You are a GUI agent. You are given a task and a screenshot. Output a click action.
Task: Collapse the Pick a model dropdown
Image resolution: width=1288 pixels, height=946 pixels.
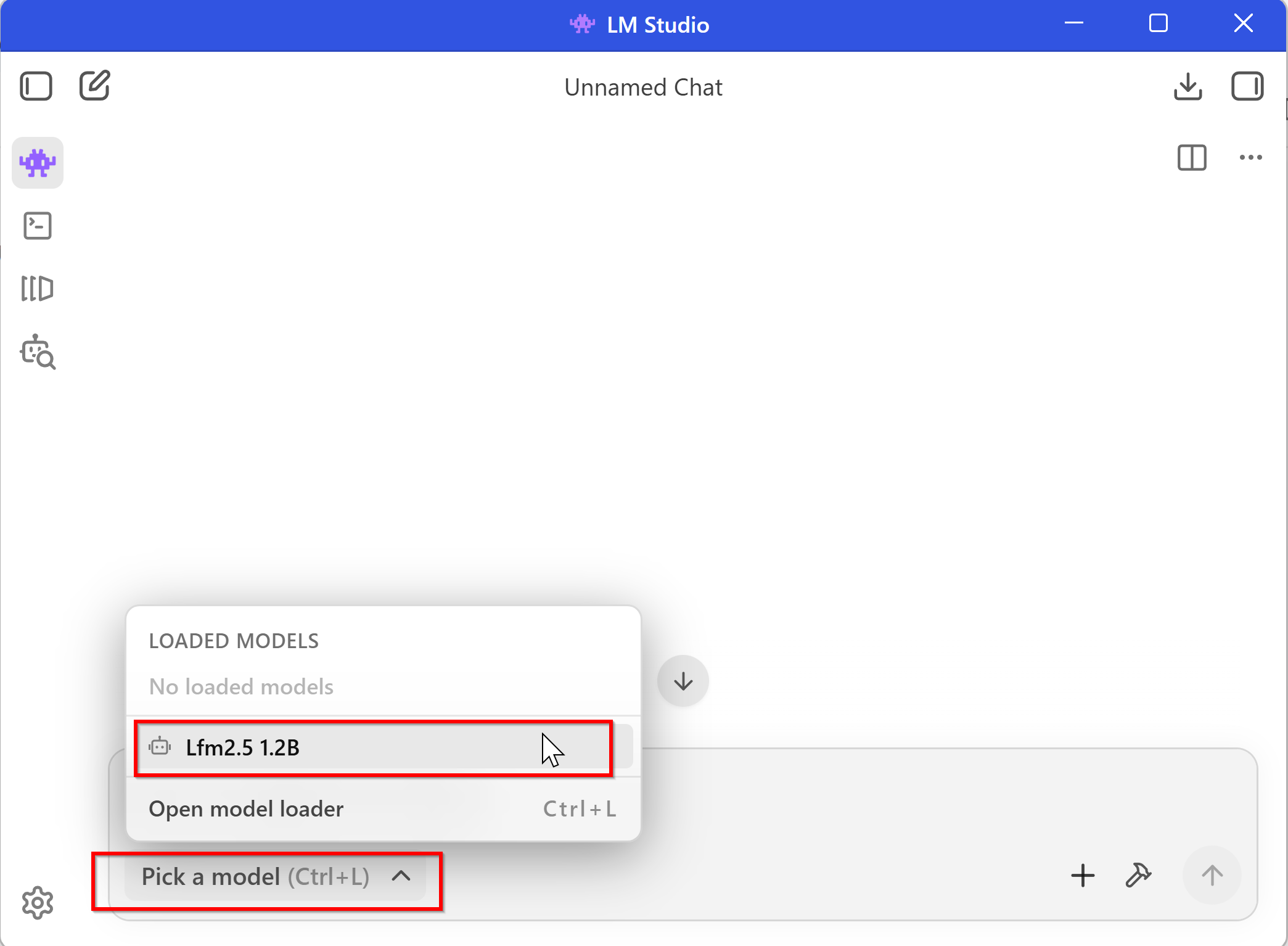coord(255,876)
